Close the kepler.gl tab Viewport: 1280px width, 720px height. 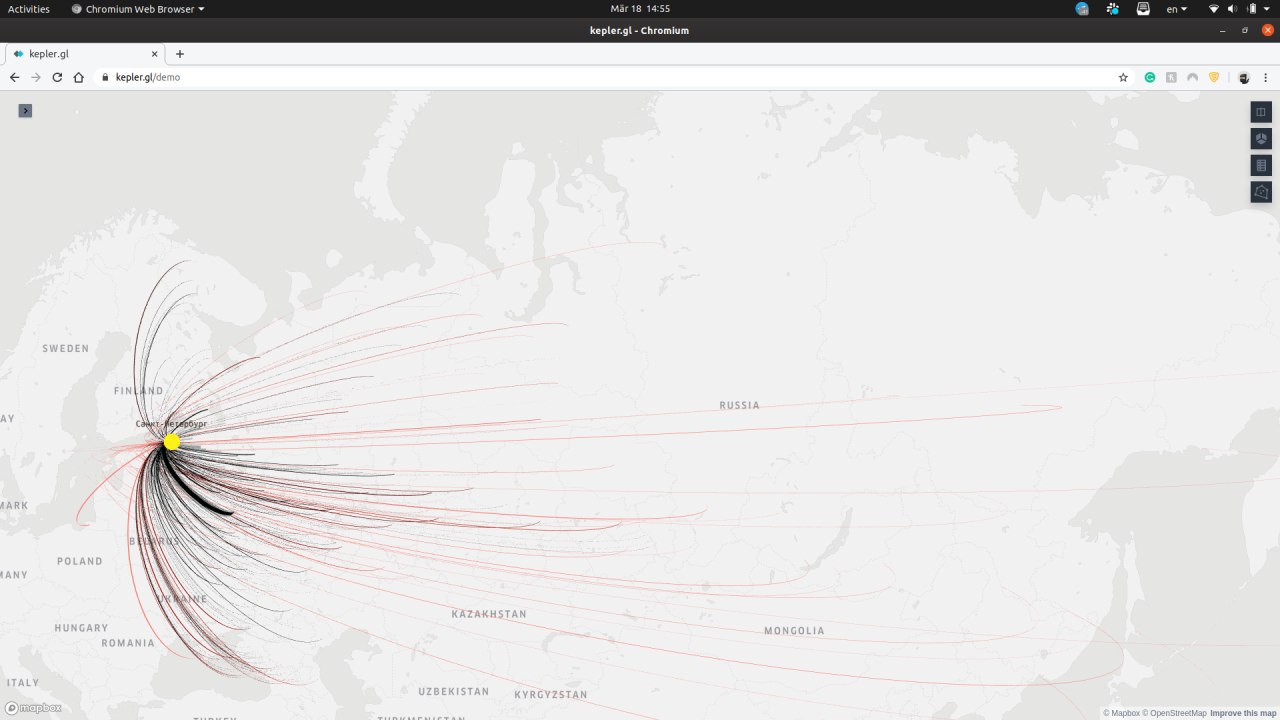(x=155, y=54)
